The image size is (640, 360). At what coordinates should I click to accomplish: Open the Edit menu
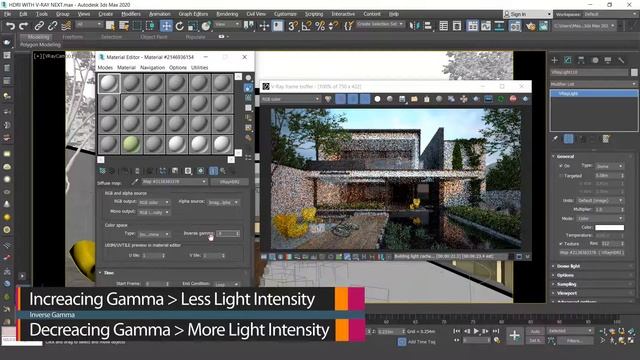pyautogui.click(x=23, y=14)
